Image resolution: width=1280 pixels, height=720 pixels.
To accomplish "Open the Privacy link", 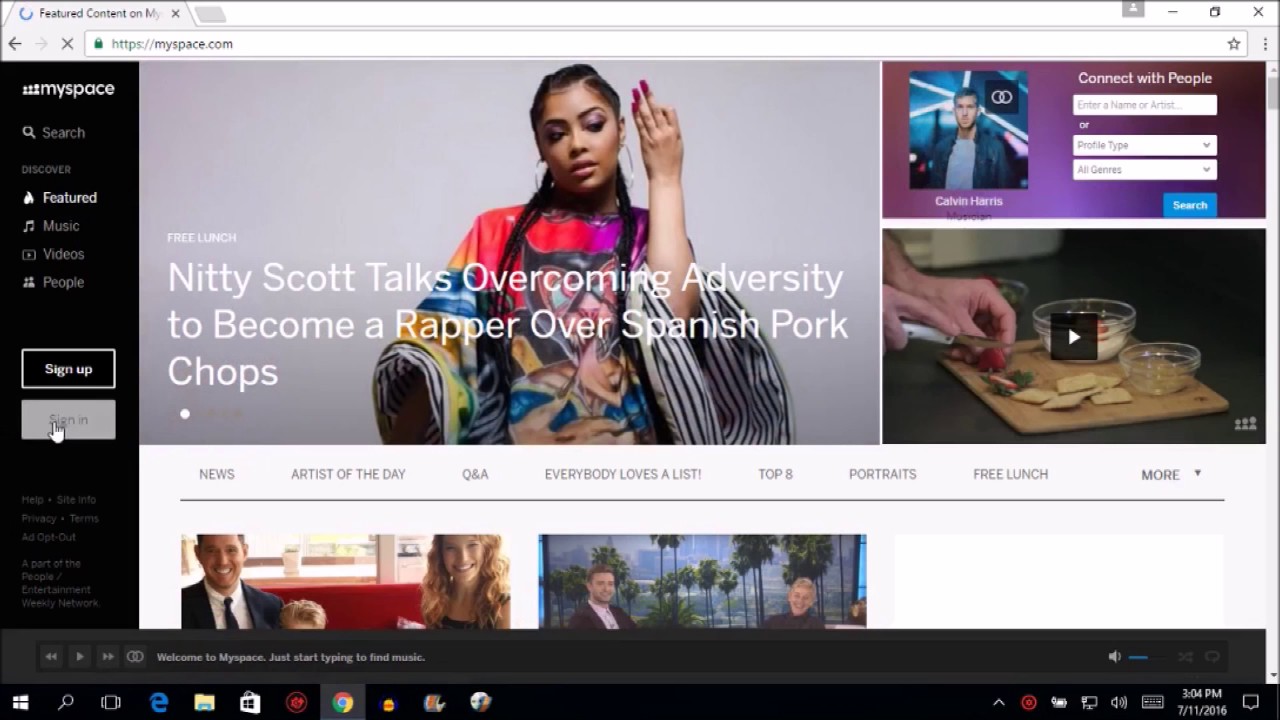I will (39, 519).
